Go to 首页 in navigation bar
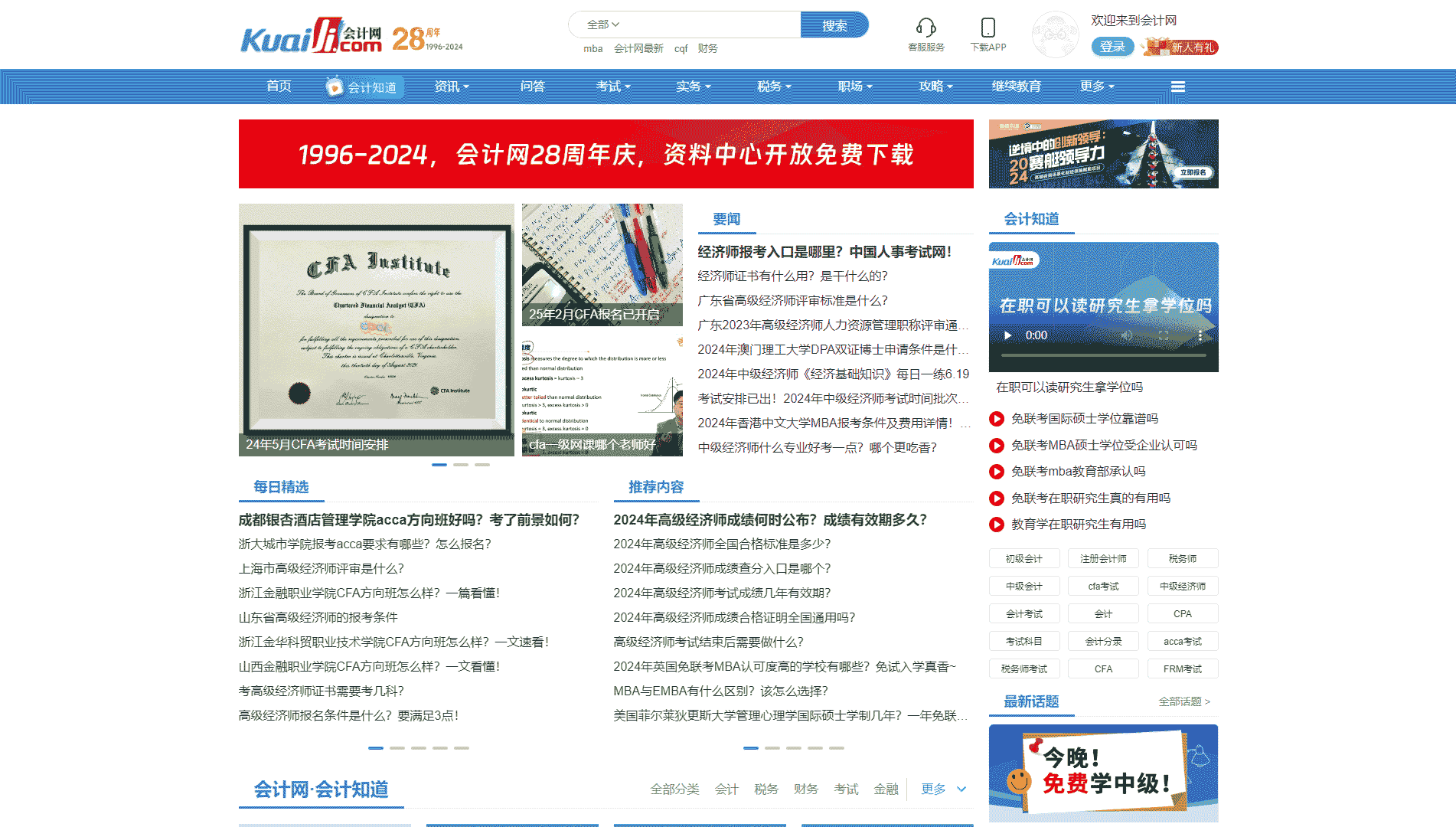The width and height of the screenshot is (1456, 827). click(x=279, y=87)
